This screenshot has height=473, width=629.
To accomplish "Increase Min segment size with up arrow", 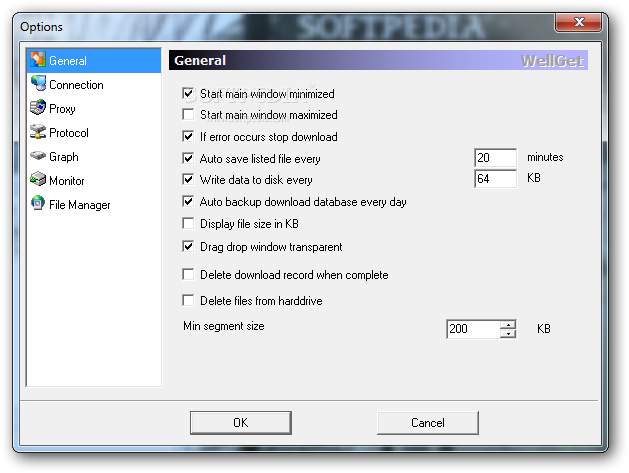I will [508, 325].
